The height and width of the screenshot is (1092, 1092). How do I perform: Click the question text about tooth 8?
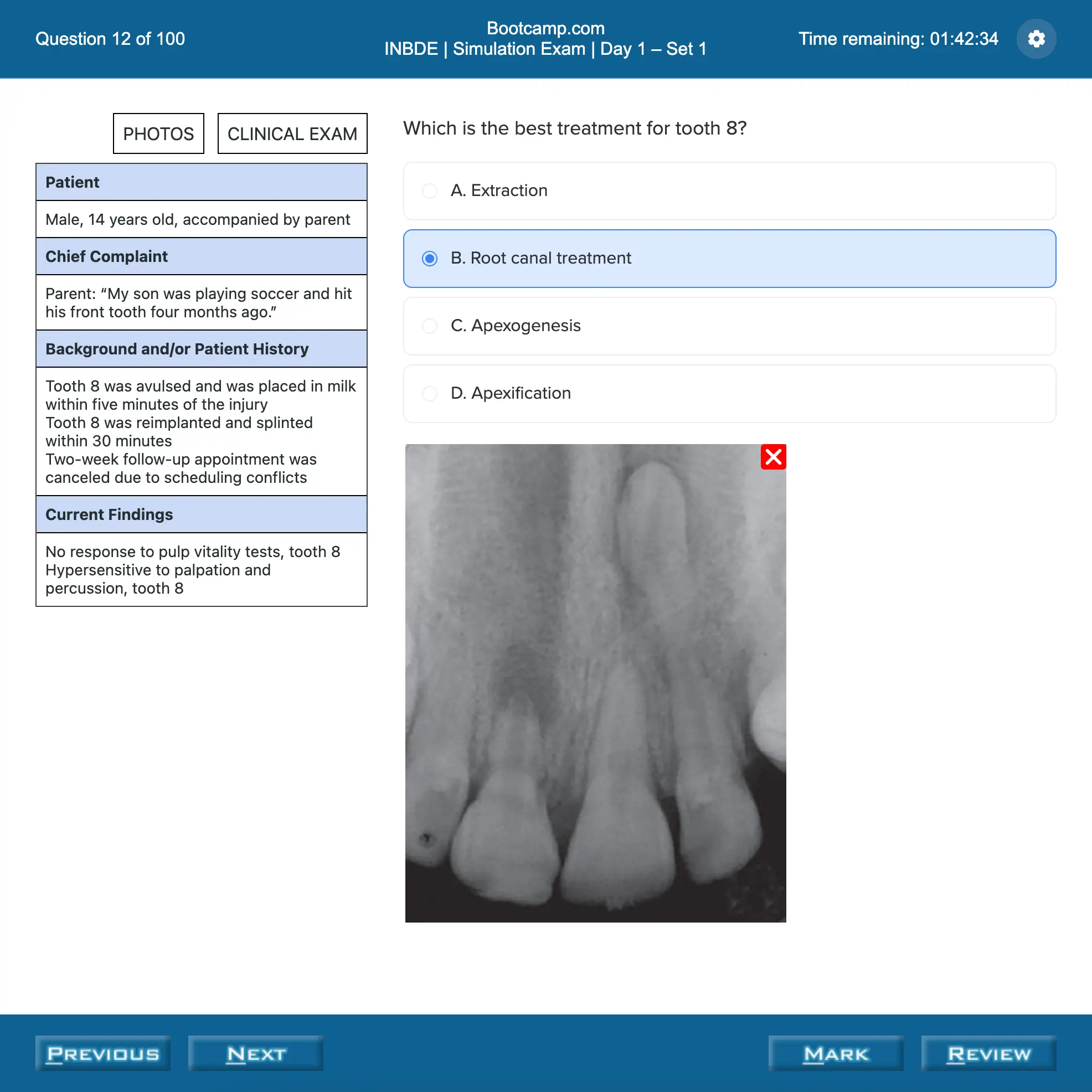[575, 128]
